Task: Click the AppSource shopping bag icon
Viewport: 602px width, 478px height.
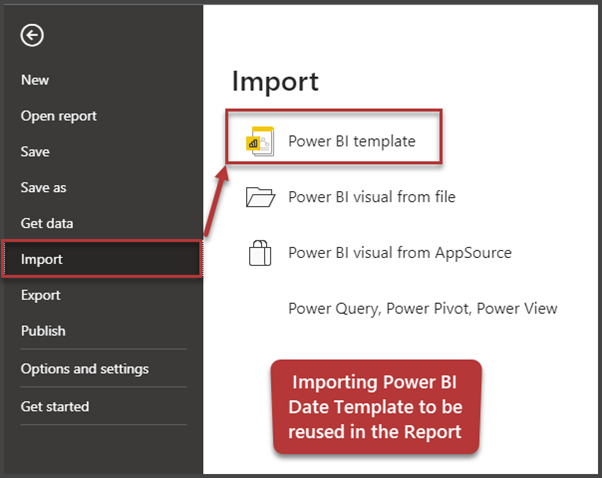Action: pyautogui.click(x=260, y=253)
